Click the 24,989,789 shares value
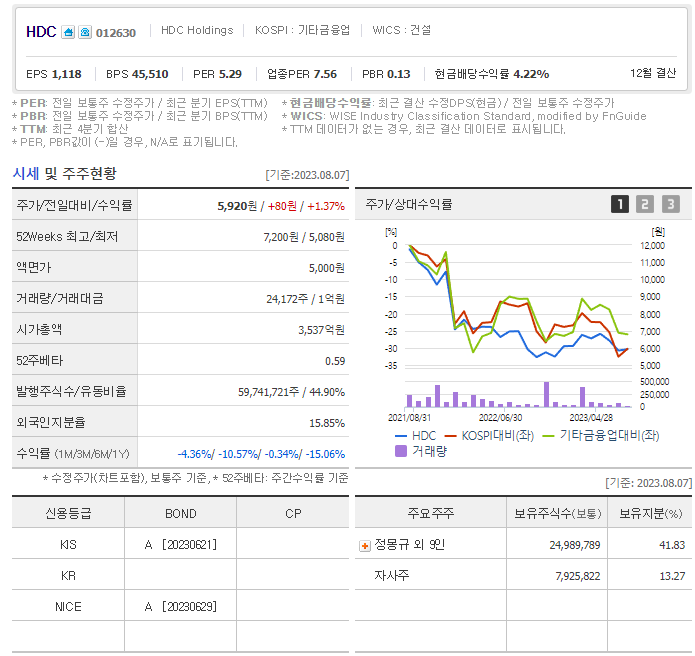Viewport: 695px width, 656px height. tap(575, 545)
